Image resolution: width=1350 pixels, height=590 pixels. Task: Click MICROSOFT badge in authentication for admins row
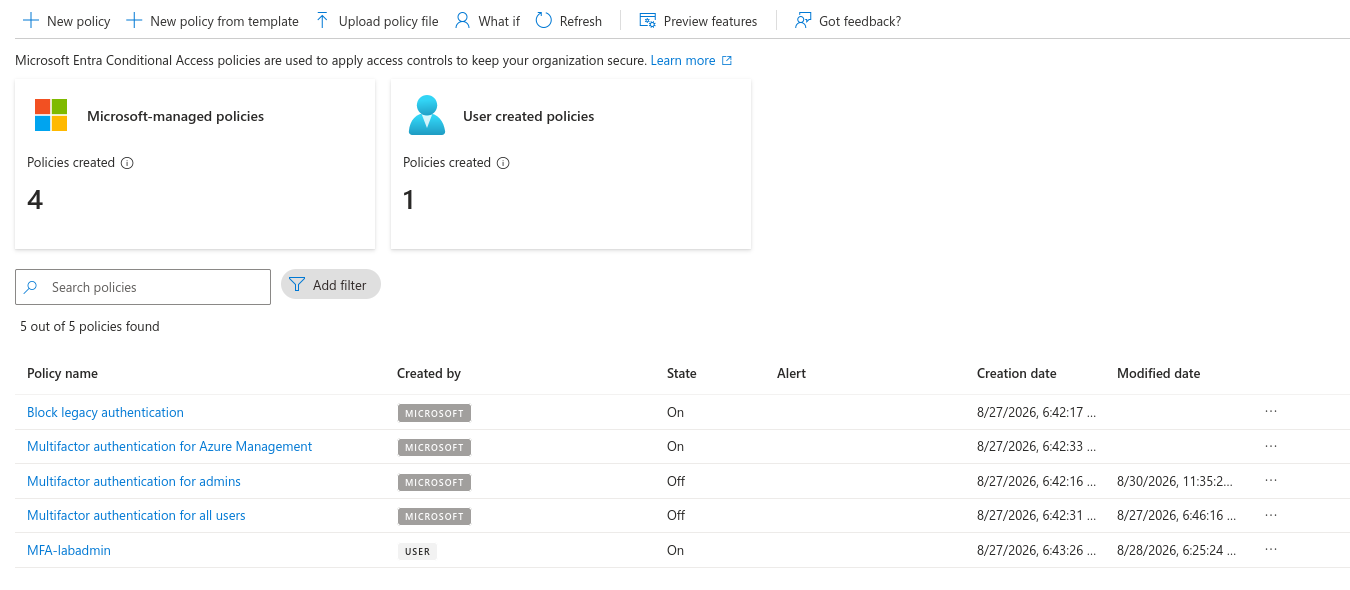[x=434, y=482]
